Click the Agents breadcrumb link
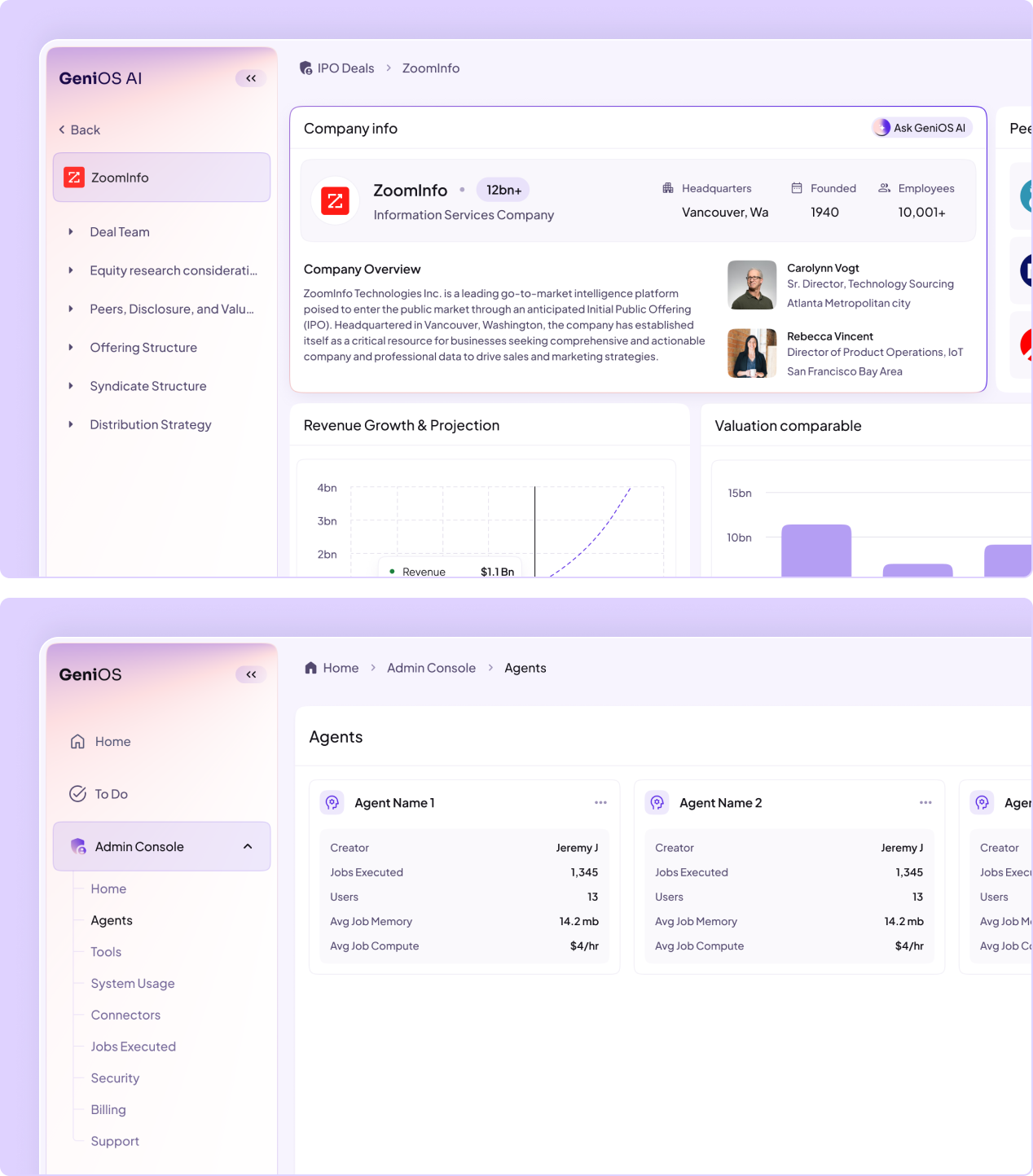Screen dimensions: 1033x1176 [x=525, y=668]
